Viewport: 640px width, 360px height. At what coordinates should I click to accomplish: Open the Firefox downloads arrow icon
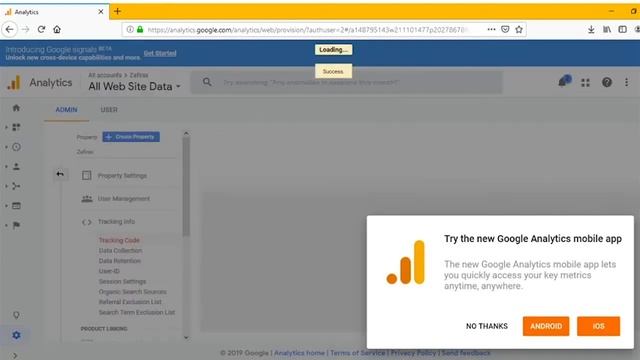coord(591,29)
